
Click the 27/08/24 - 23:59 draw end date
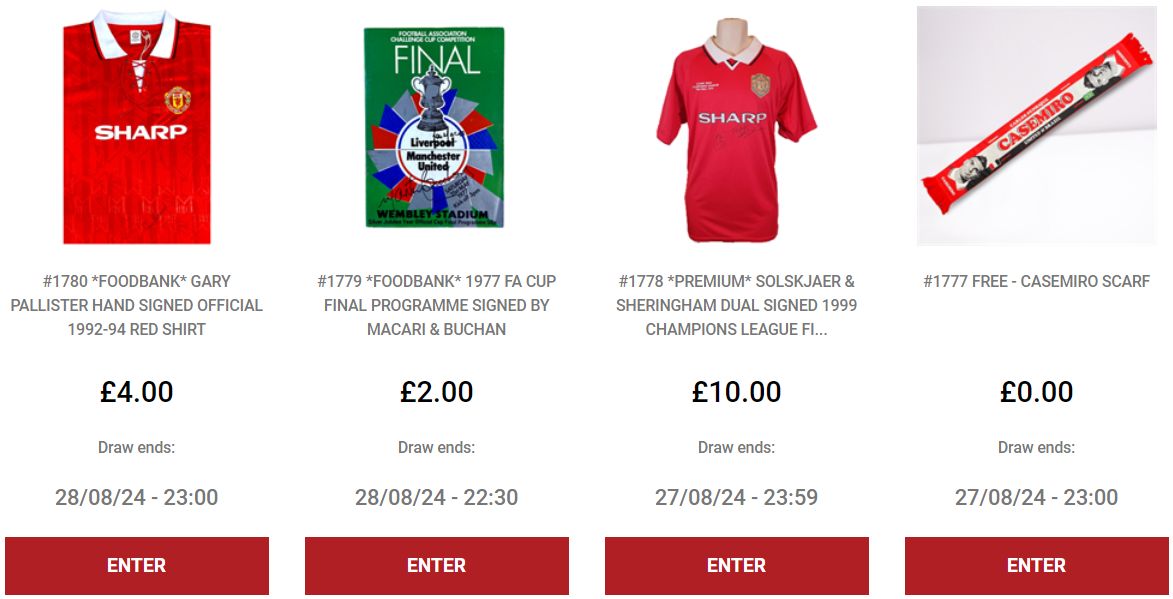[x=737, y=497]
